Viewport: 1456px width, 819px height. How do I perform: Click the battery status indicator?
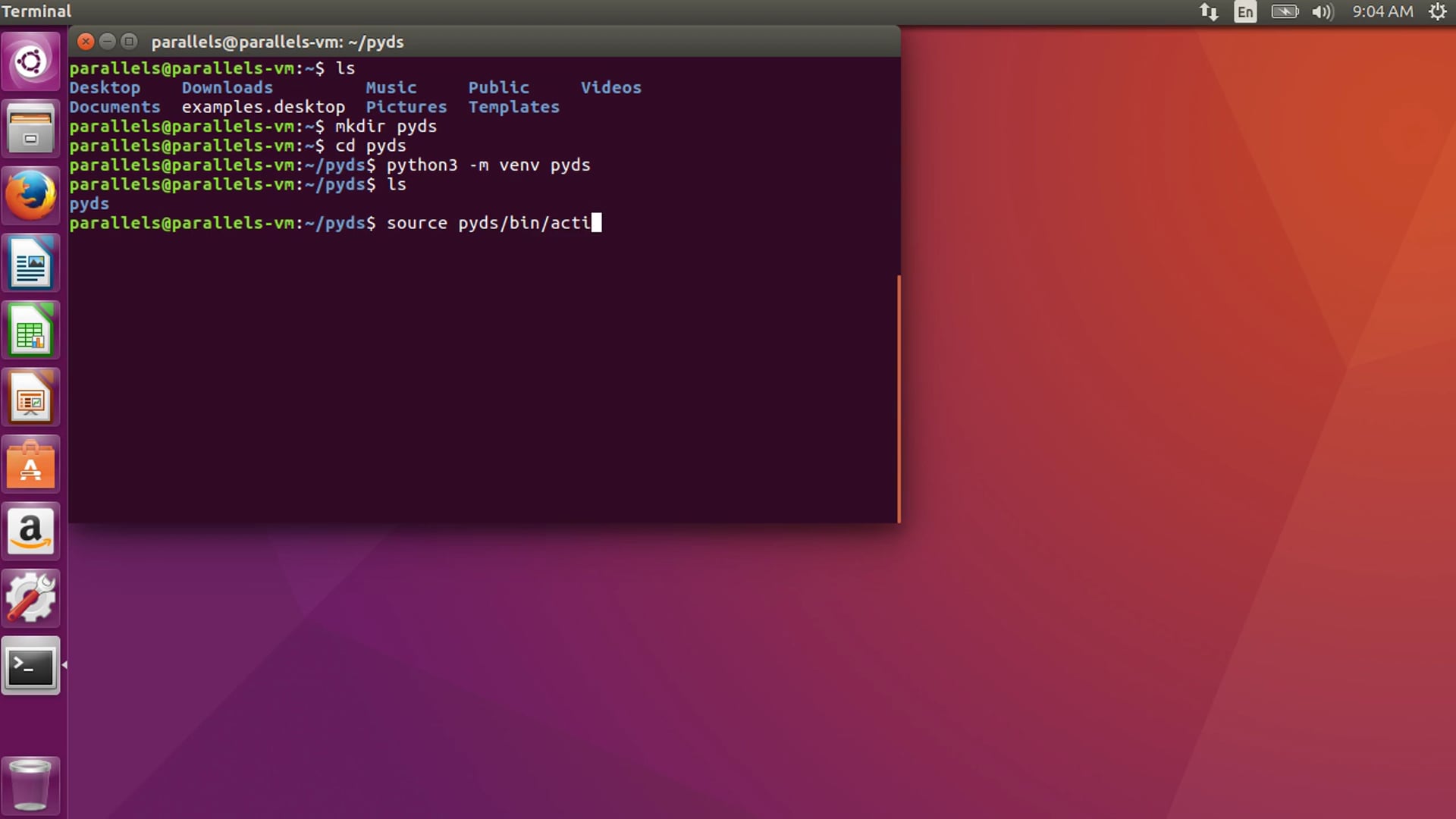click(x=1285, y=11)
